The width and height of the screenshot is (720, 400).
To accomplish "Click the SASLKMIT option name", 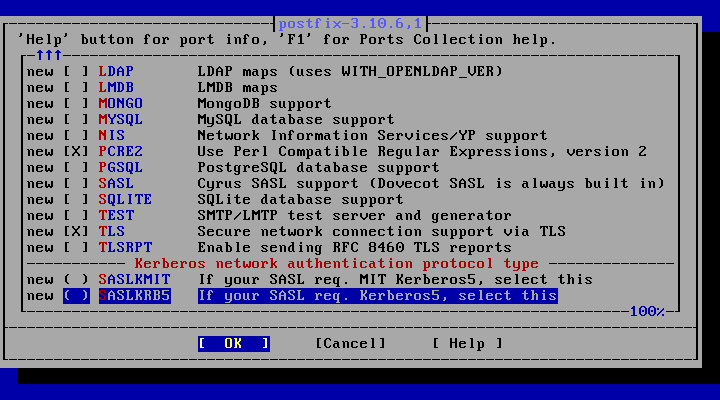I will click(134, 280).
